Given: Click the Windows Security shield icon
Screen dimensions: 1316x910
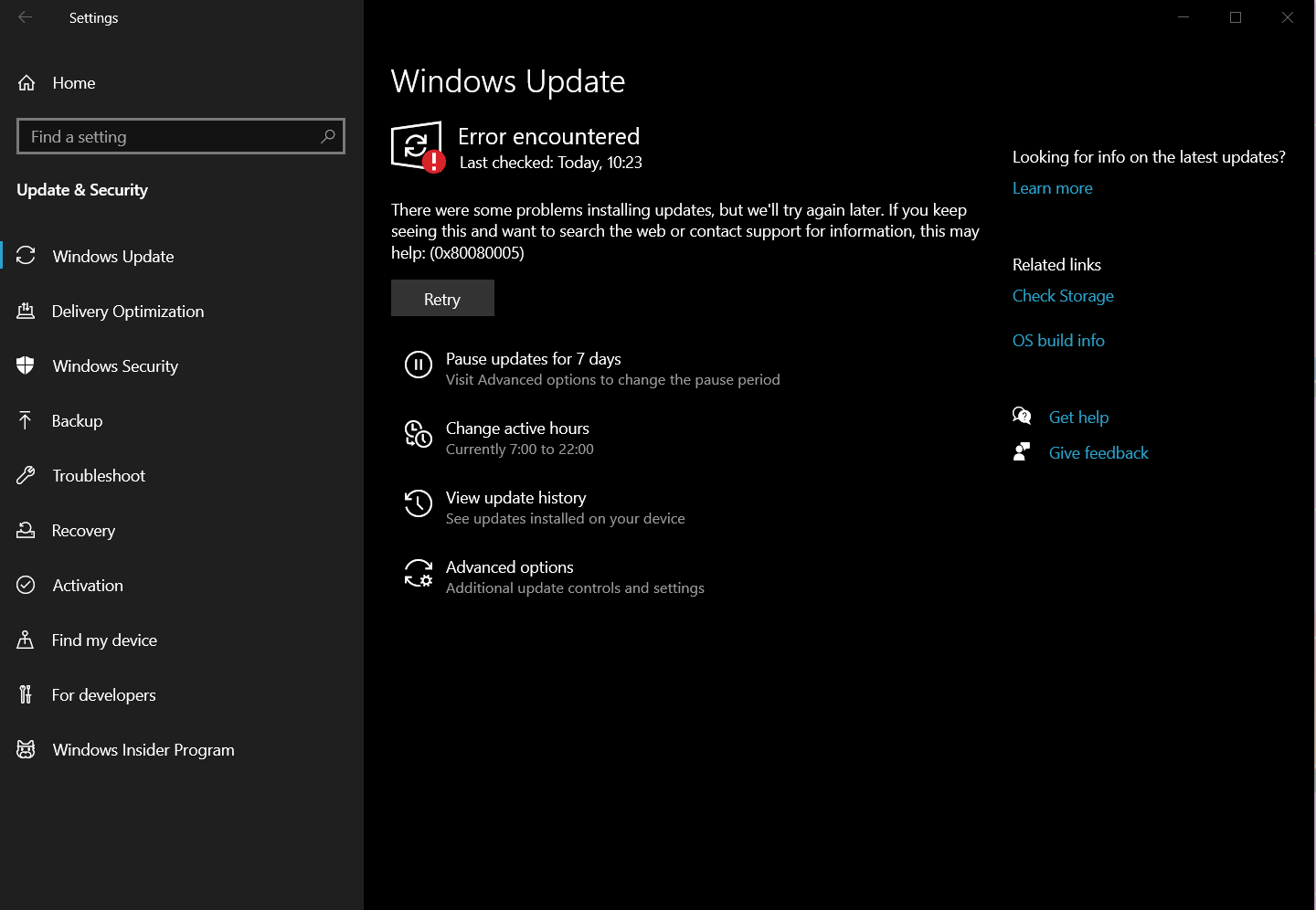Looking at the screenshot, I should pyautogui.click(x=26, y=365).
